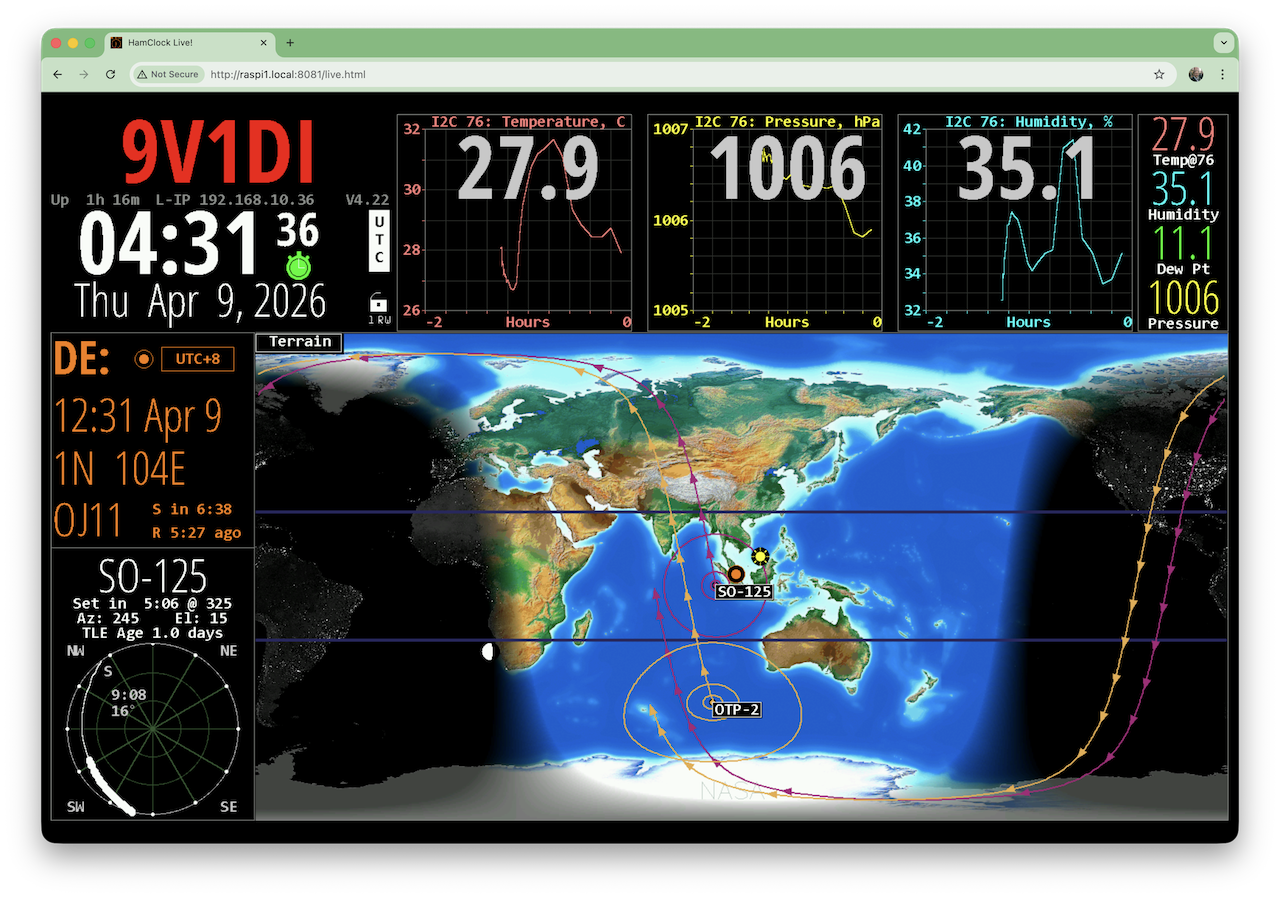Image resolution: width=1280 pixels, height=898 pixels.
Task: Open Chrome three-dot menu
Action: click(x=1222, y=74)
